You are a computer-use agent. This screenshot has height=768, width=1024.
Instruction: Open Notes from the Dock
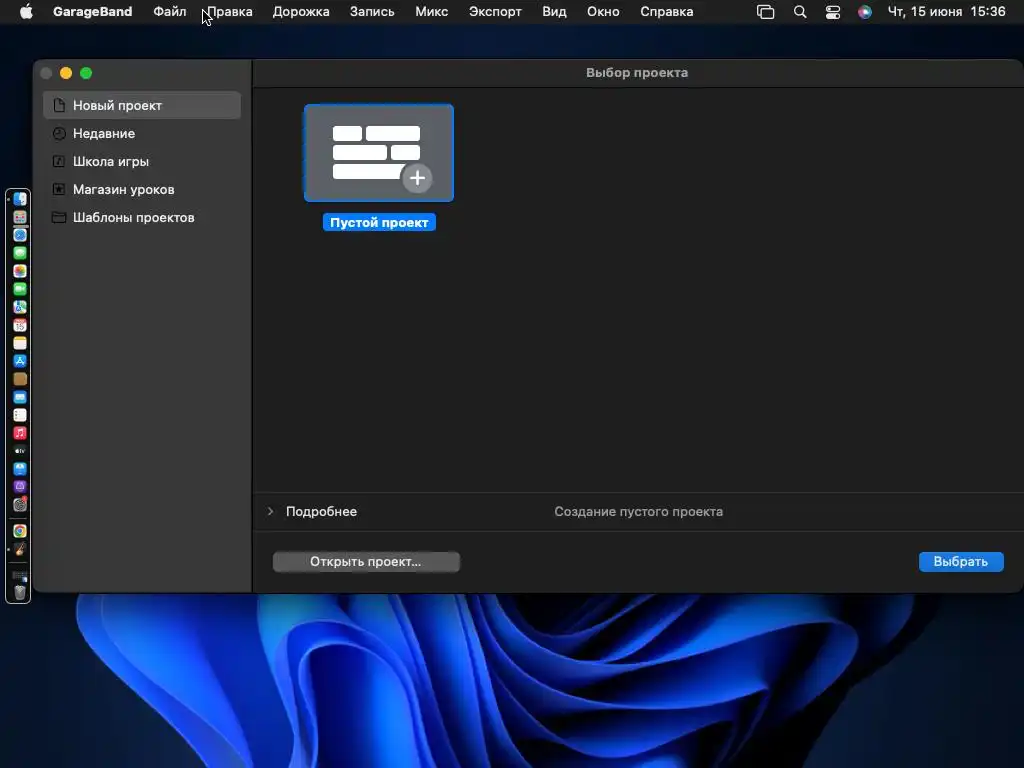pyautogui.click(x=20, y=343)
